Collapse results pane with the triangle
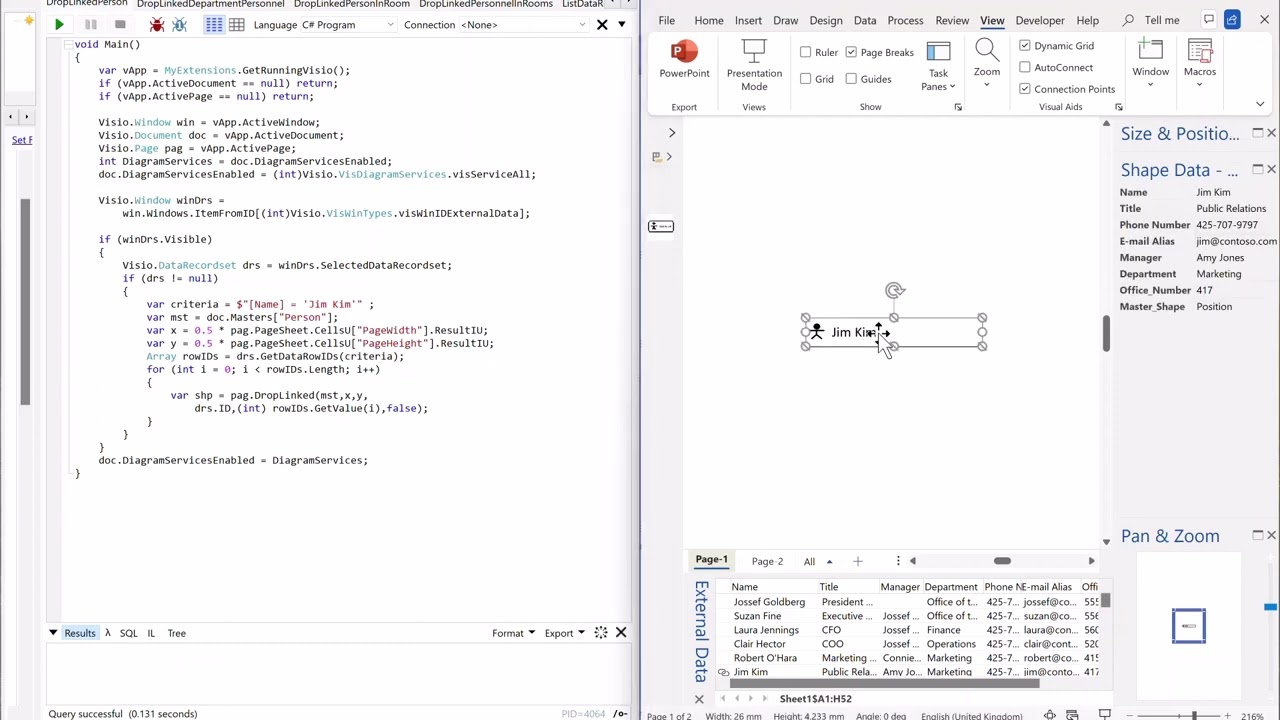The image size is (1280, 720). (53, 633)
